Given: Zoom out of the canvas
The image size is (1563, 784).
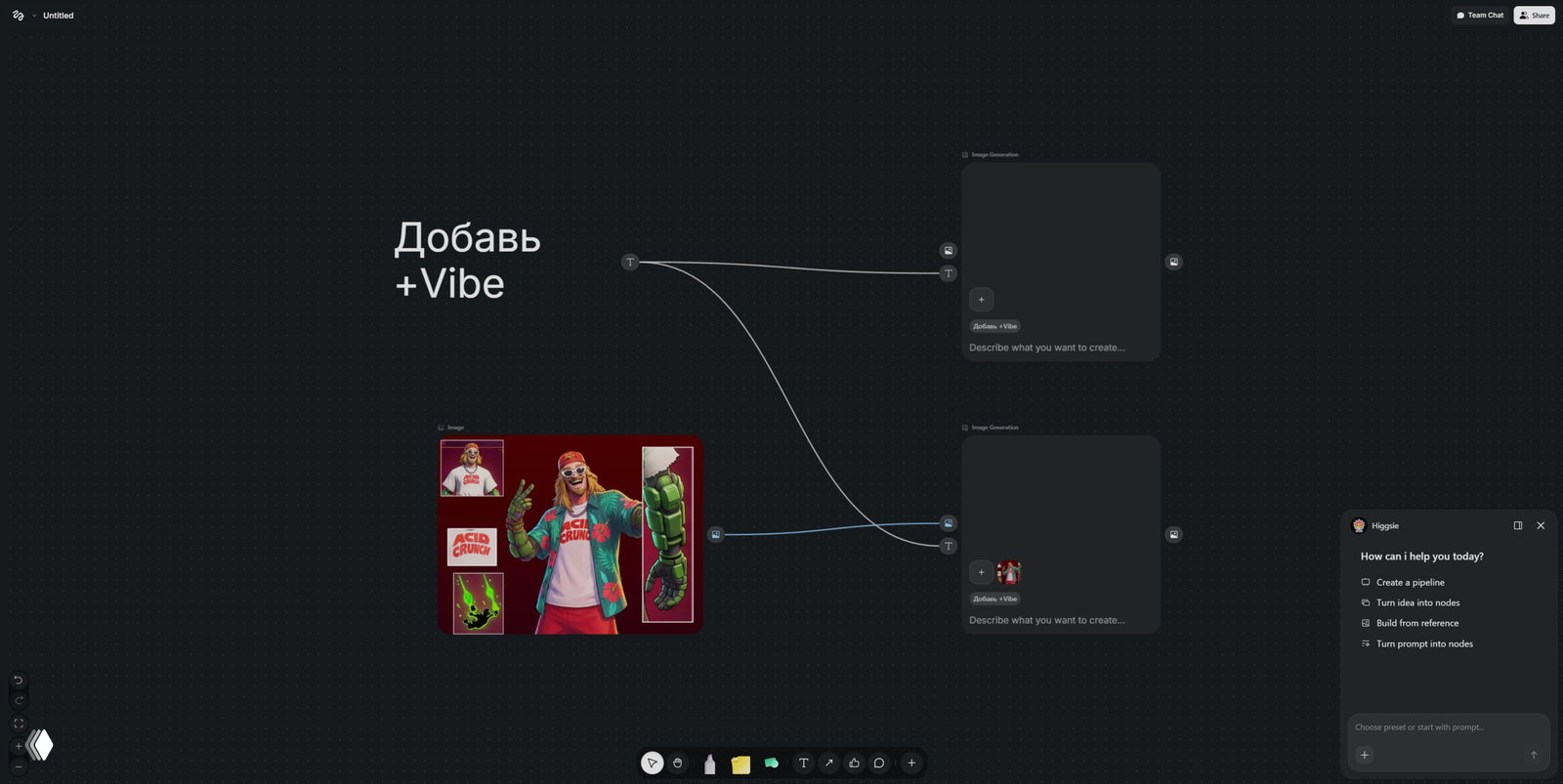Looking at the screenshot, I should [x=18, y=767].
